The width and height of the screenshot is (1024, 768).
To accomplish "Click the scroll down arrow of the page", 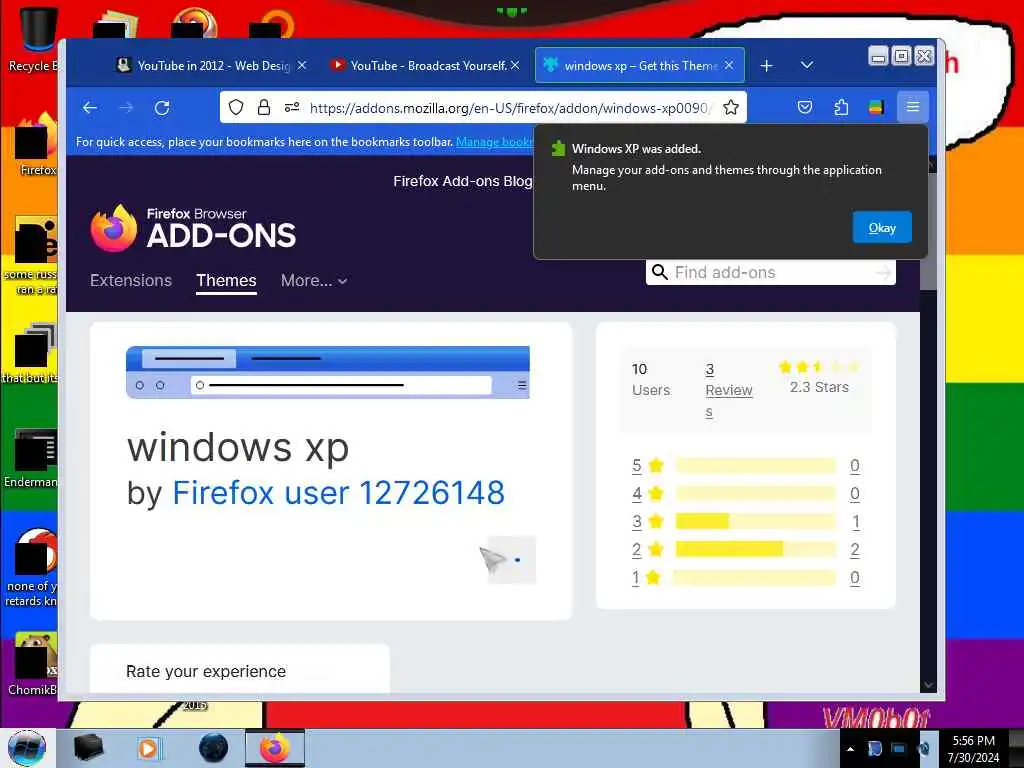I will [928, 685].
